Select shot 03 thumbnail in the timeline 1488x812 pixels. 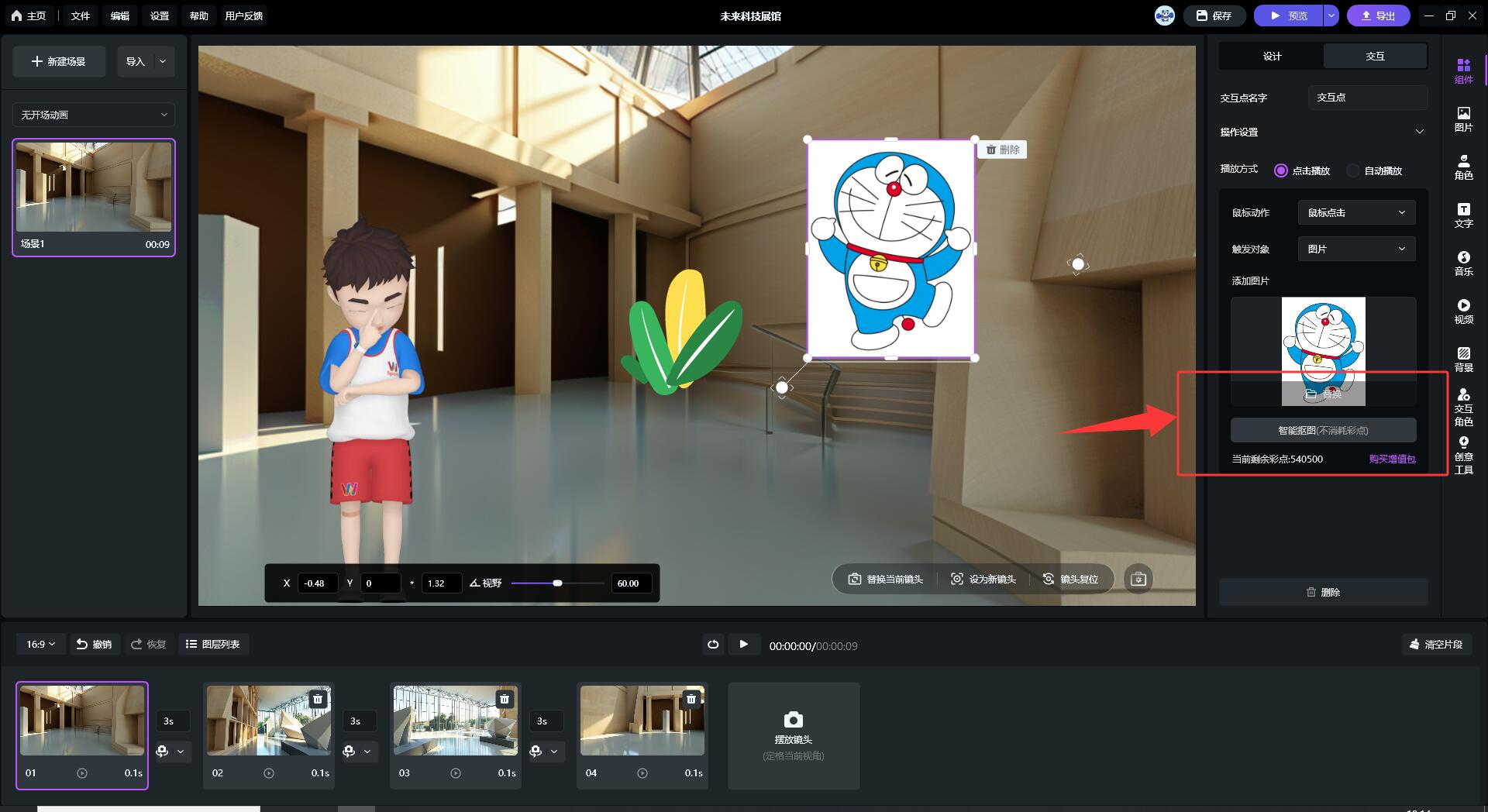pyautogui.click(x=455, y=721)
